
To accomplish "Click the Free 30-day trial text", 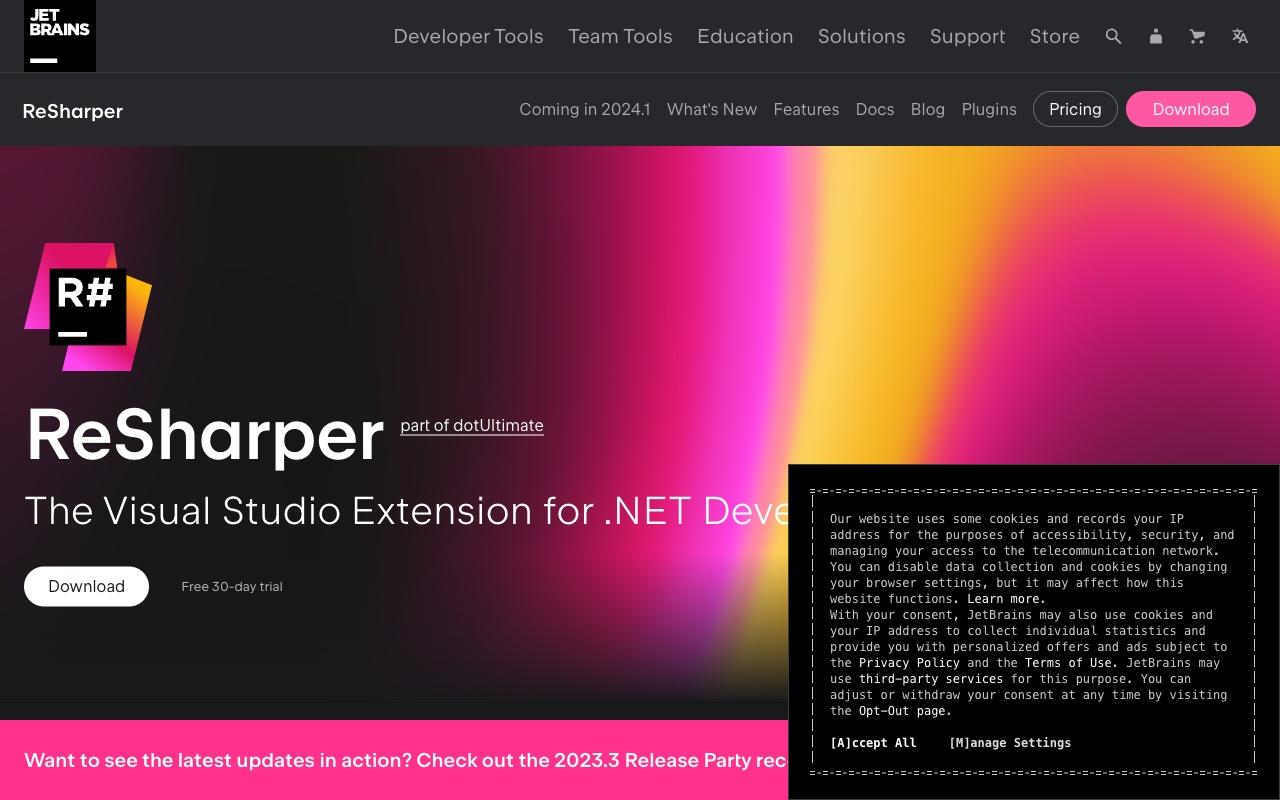I will coord(232,586).
